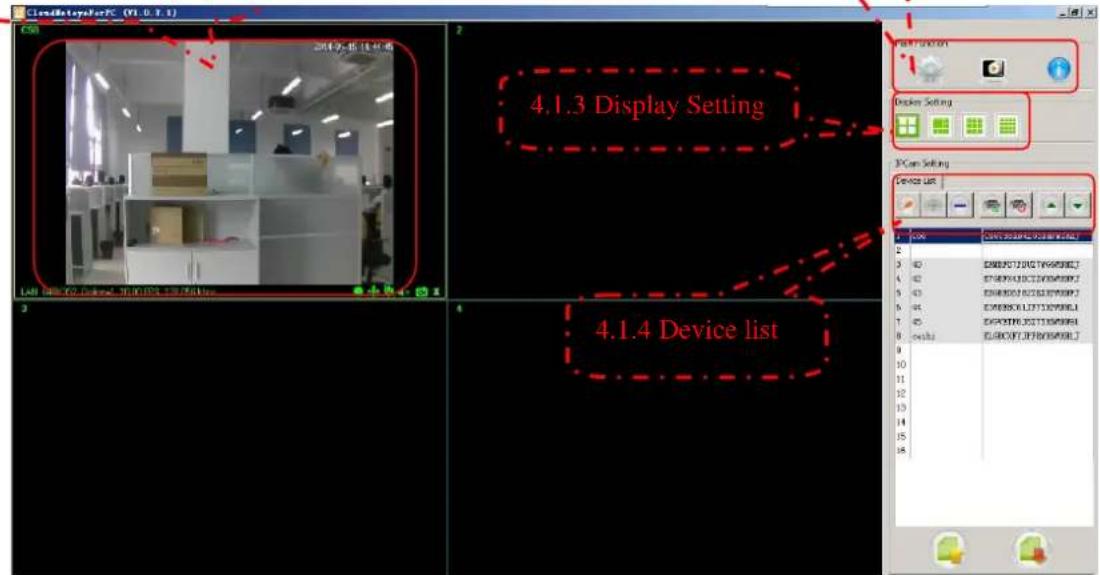Open the video playback icon
Screen dimensions: 1100x575
pos(993,69)
